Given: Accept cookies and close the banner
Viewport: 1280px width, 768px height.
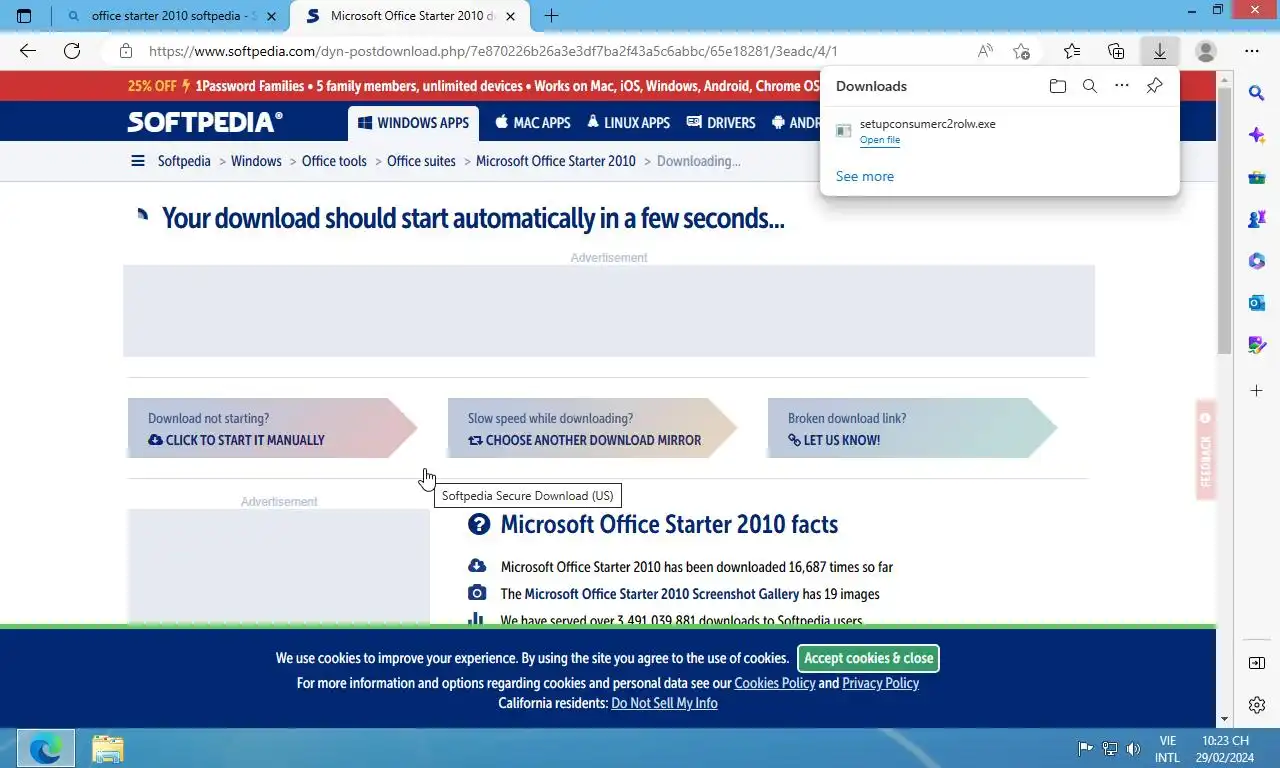Looking at the screenshot, I should pos(868,658).
